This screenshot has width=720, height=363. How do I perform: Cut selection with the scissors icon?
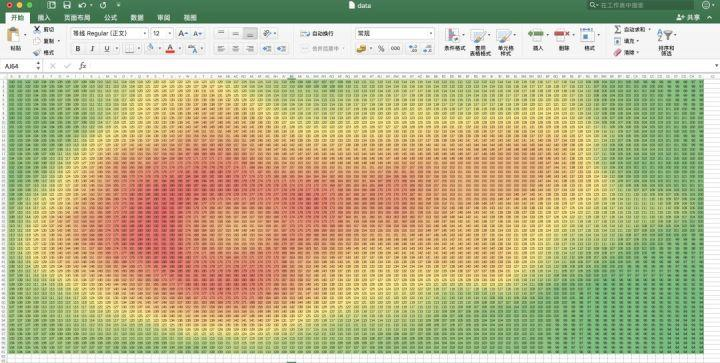pyautogui.click(x=38, y=29)
